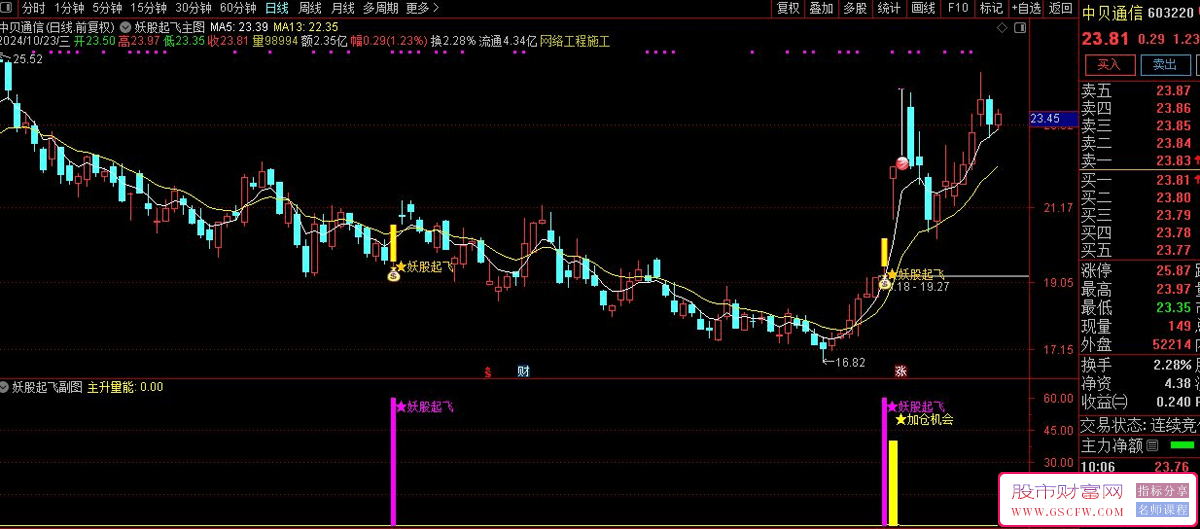1200x529 pixels.
Task: Click the 买五 price 23.77
Action: pos(1174,250)
